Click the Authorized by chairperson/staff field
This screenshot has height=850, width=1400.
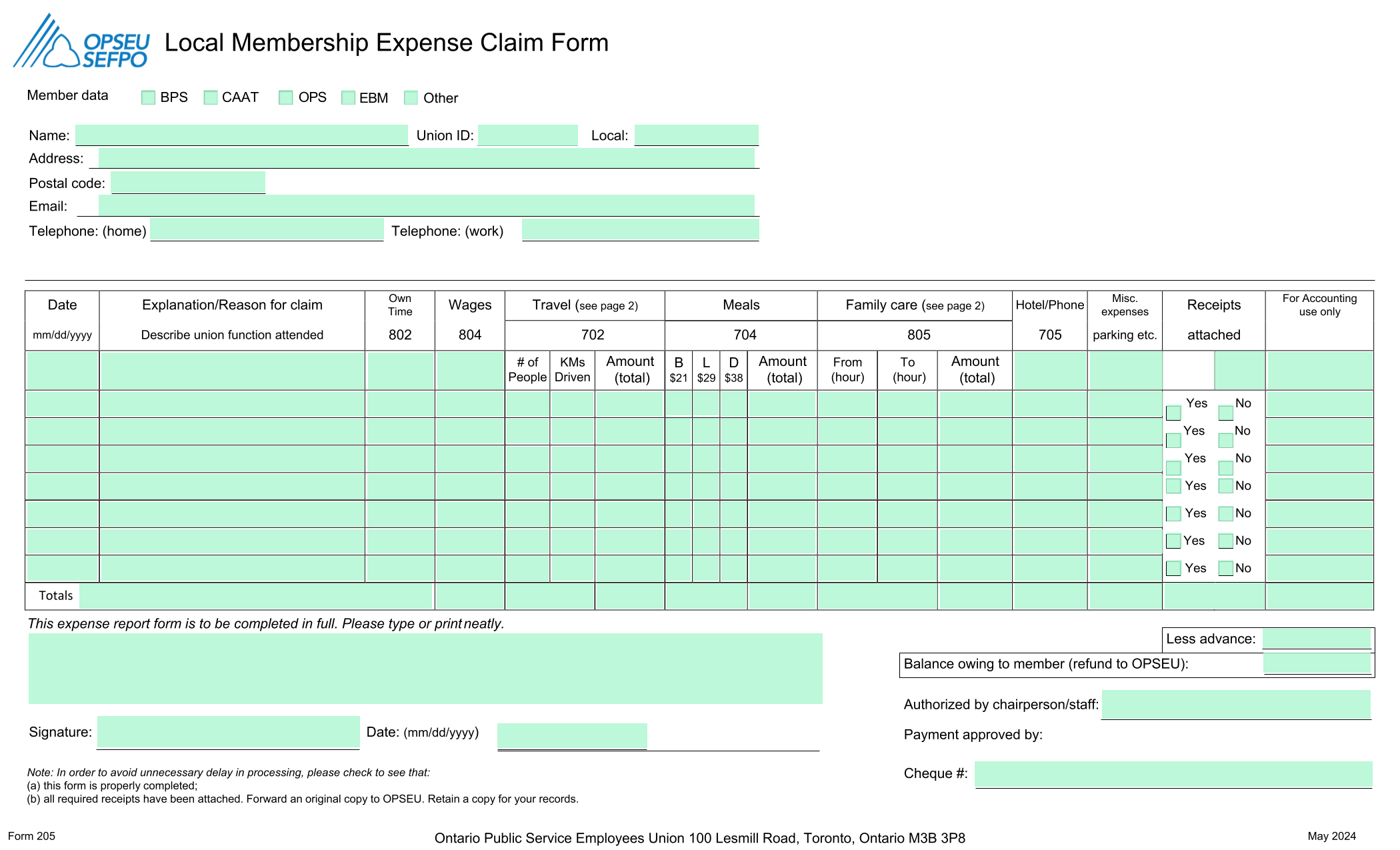coord(1236,704)
